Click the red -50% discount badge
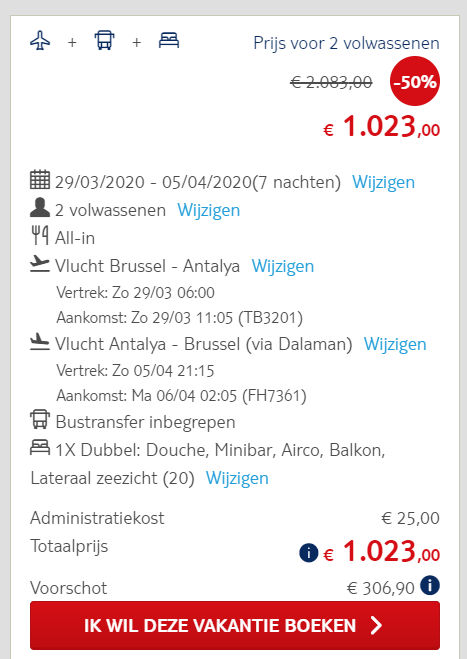 [x=415, y=82]
